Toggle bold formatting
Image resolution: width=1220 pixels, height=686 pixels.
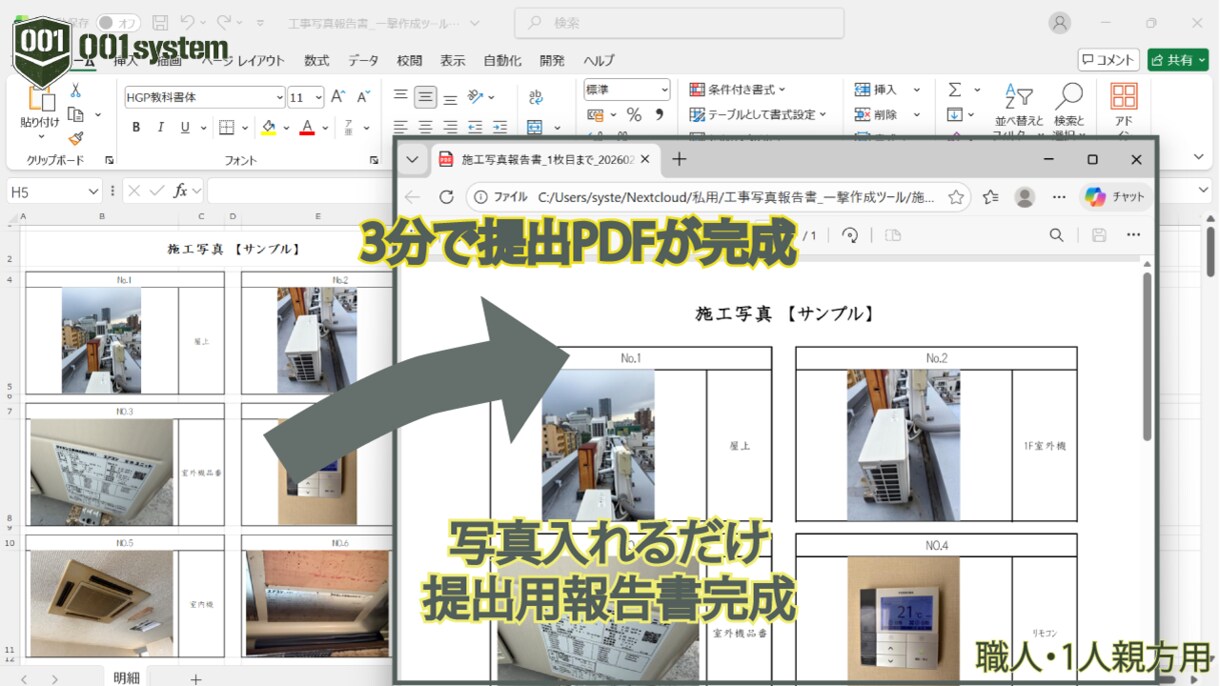pos(136,127)
